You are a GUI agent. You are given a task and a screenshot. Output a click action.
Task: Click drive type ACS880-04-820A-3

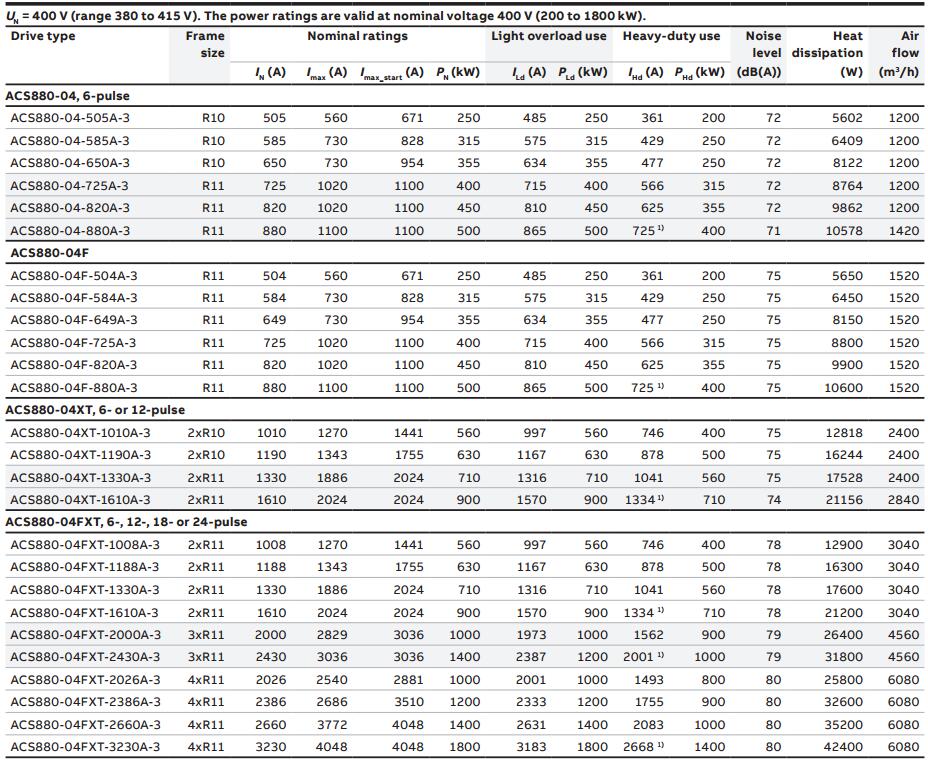pos(70,208)
